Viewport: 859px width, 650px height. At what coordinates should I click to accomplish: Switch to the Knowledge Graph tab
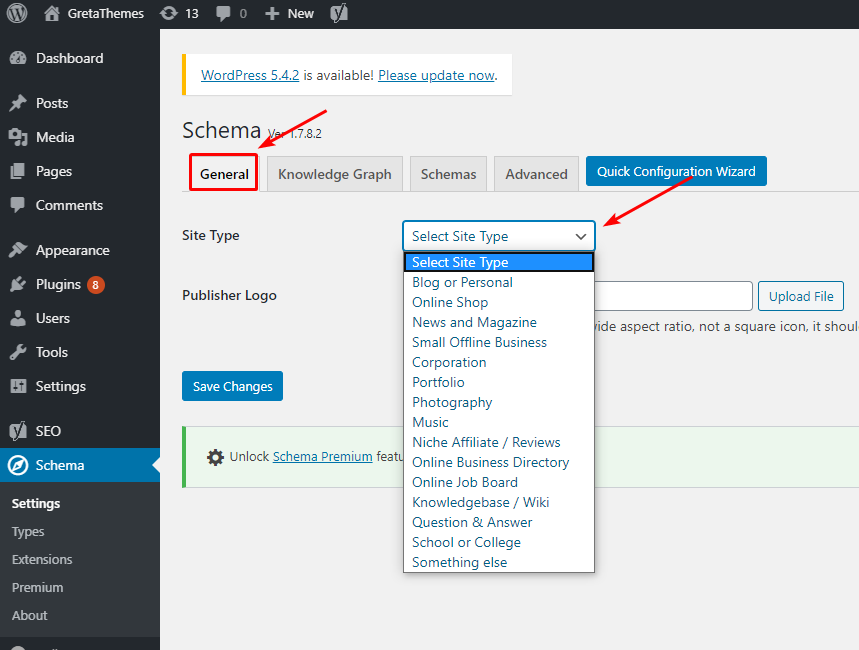point(335,174)
